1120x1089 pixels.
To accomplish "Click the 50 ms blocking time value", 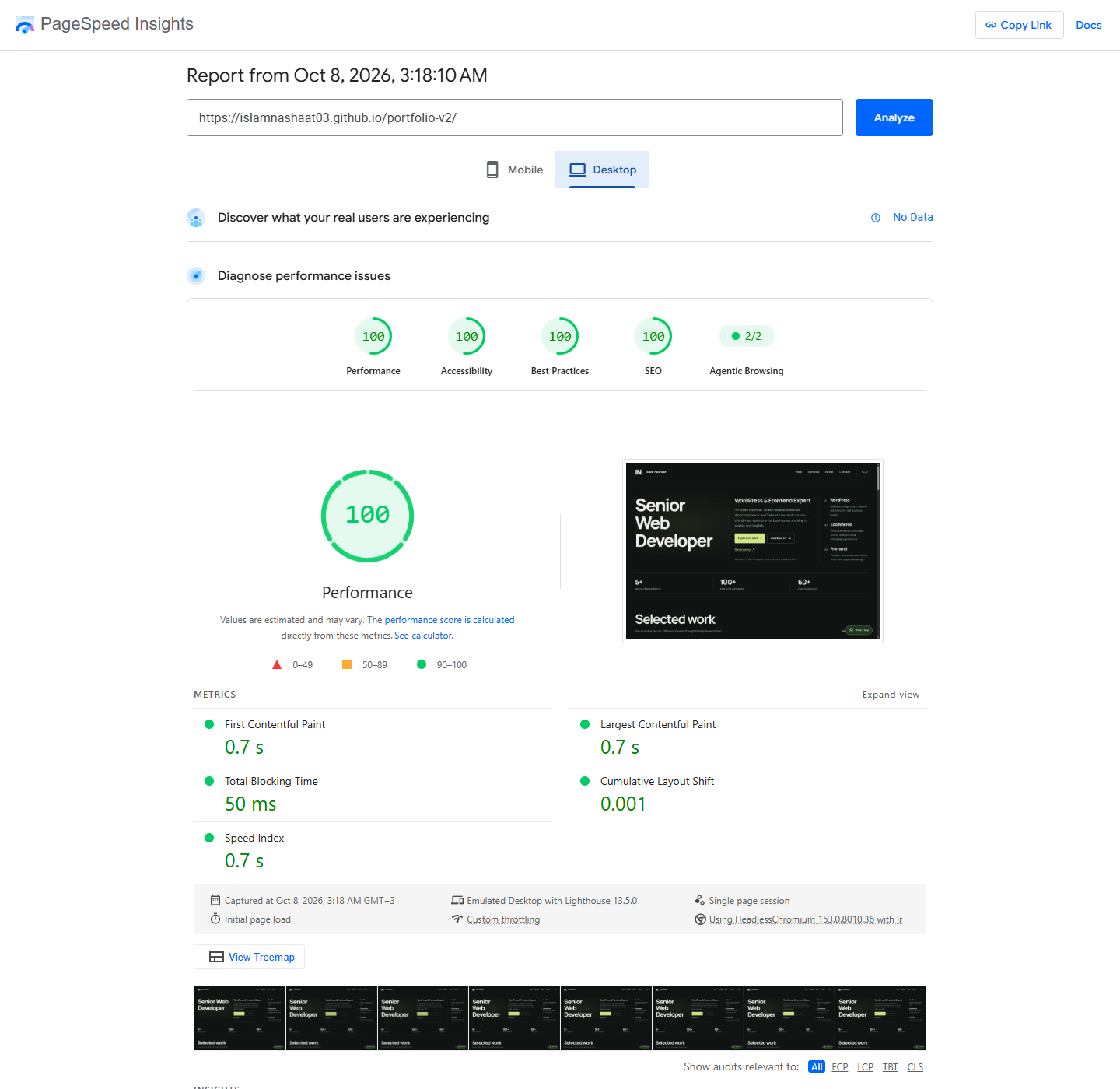I will pos(250,804).
